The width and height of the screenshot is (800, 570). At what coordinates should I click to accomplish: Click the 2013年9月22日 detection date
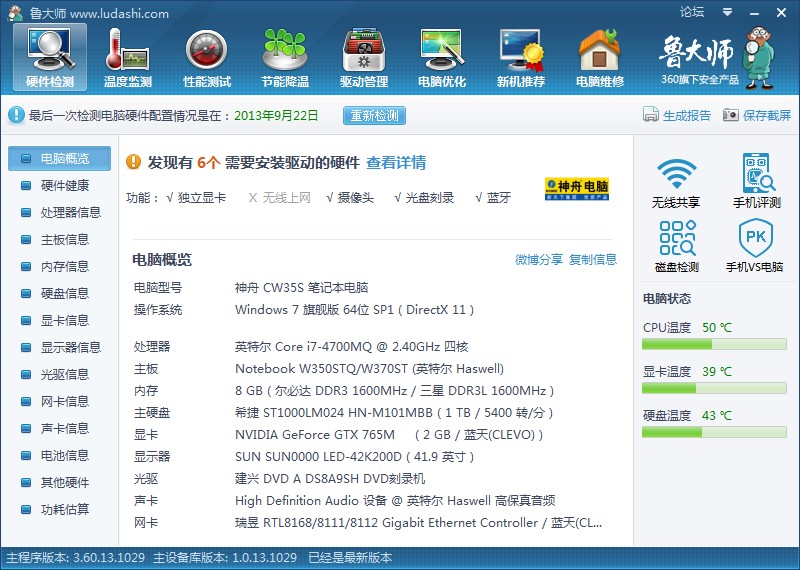[276, 115]
